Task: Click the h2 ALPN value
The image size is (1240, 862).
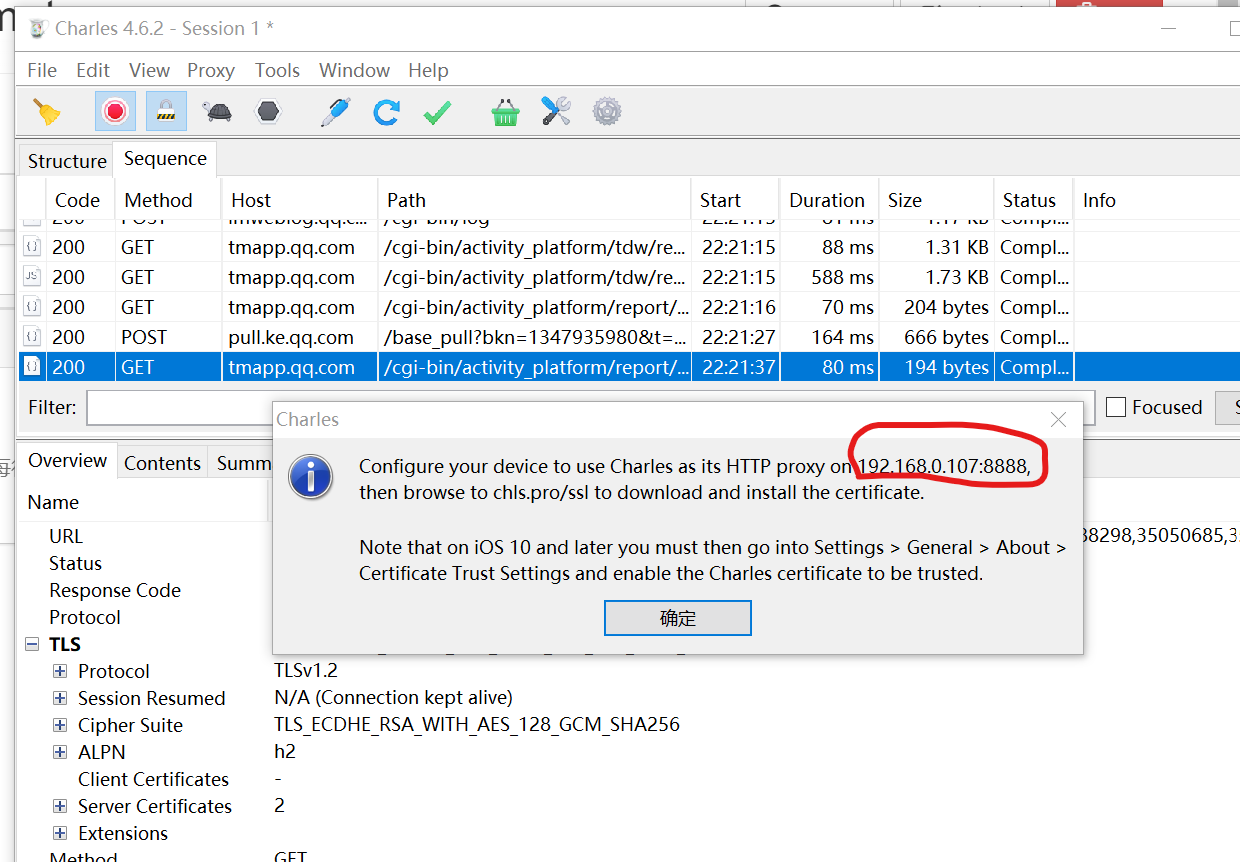Action: [285, 752]
